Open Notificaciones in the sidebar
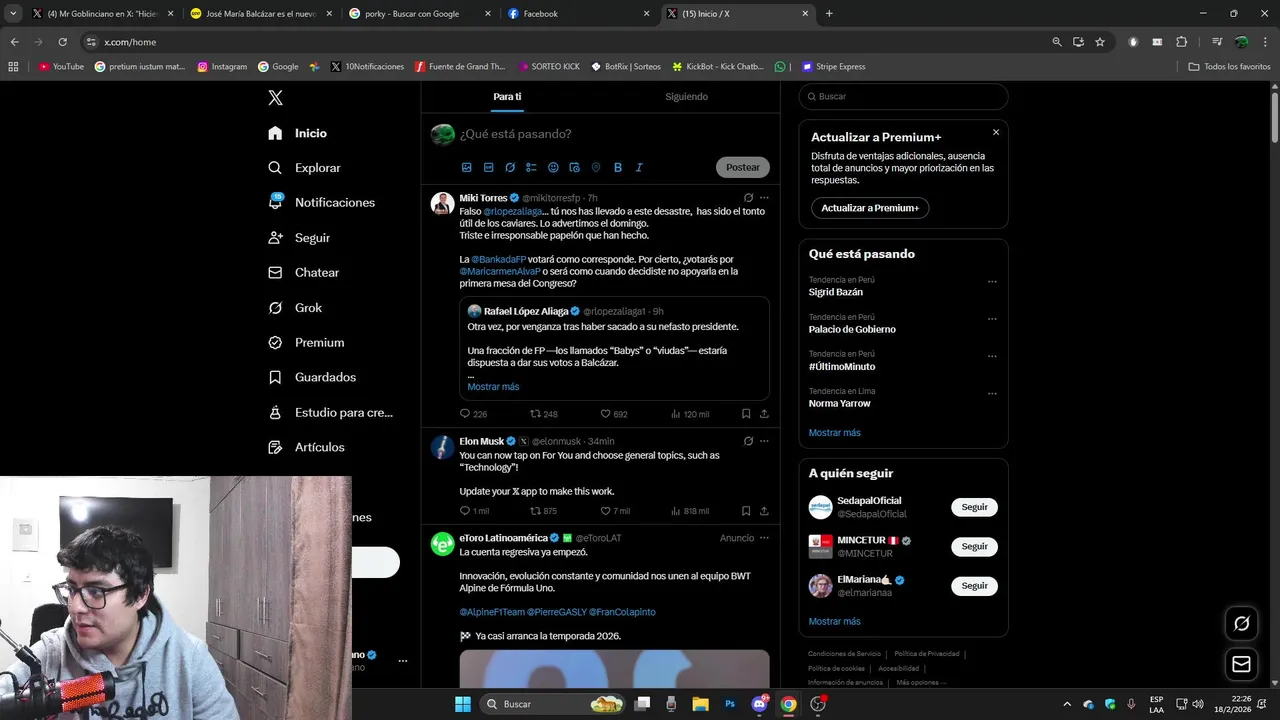1280x720 pixels. [x=321, y=202]
